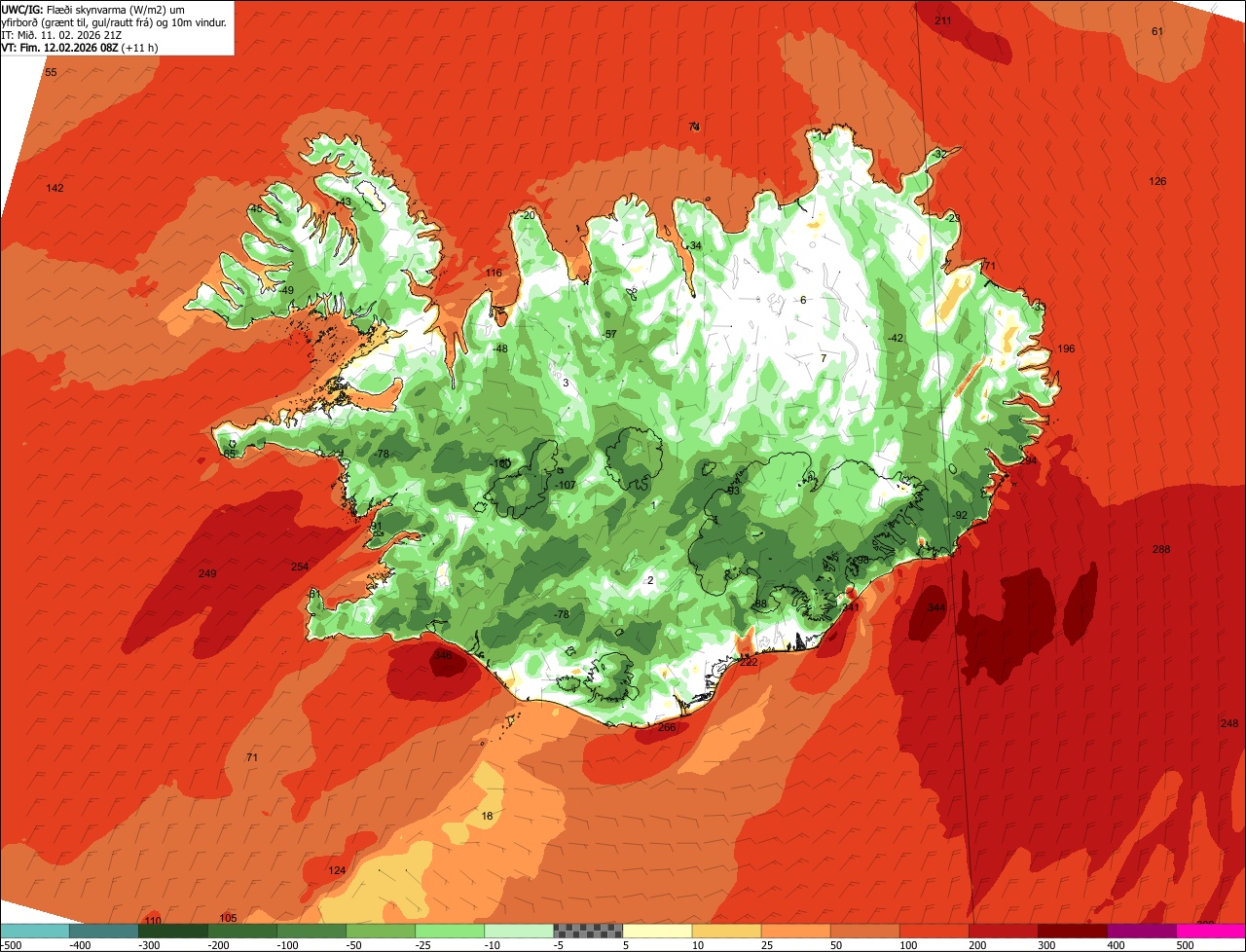Image resolution: width=1246 pixels, height=952 pixels.
Task: Click the 55 value near top-left
Action: point(51,73)
